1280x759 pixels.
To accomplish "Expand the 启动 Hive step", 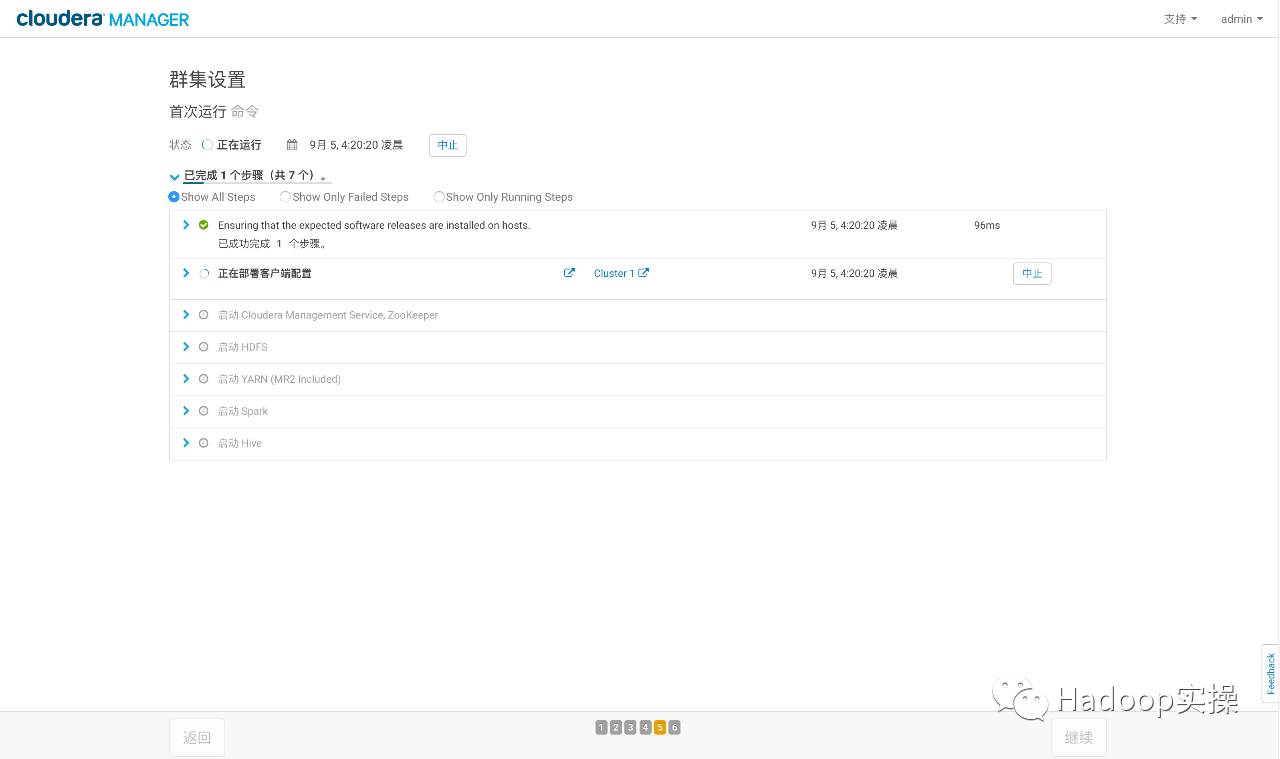I will 186,443.
